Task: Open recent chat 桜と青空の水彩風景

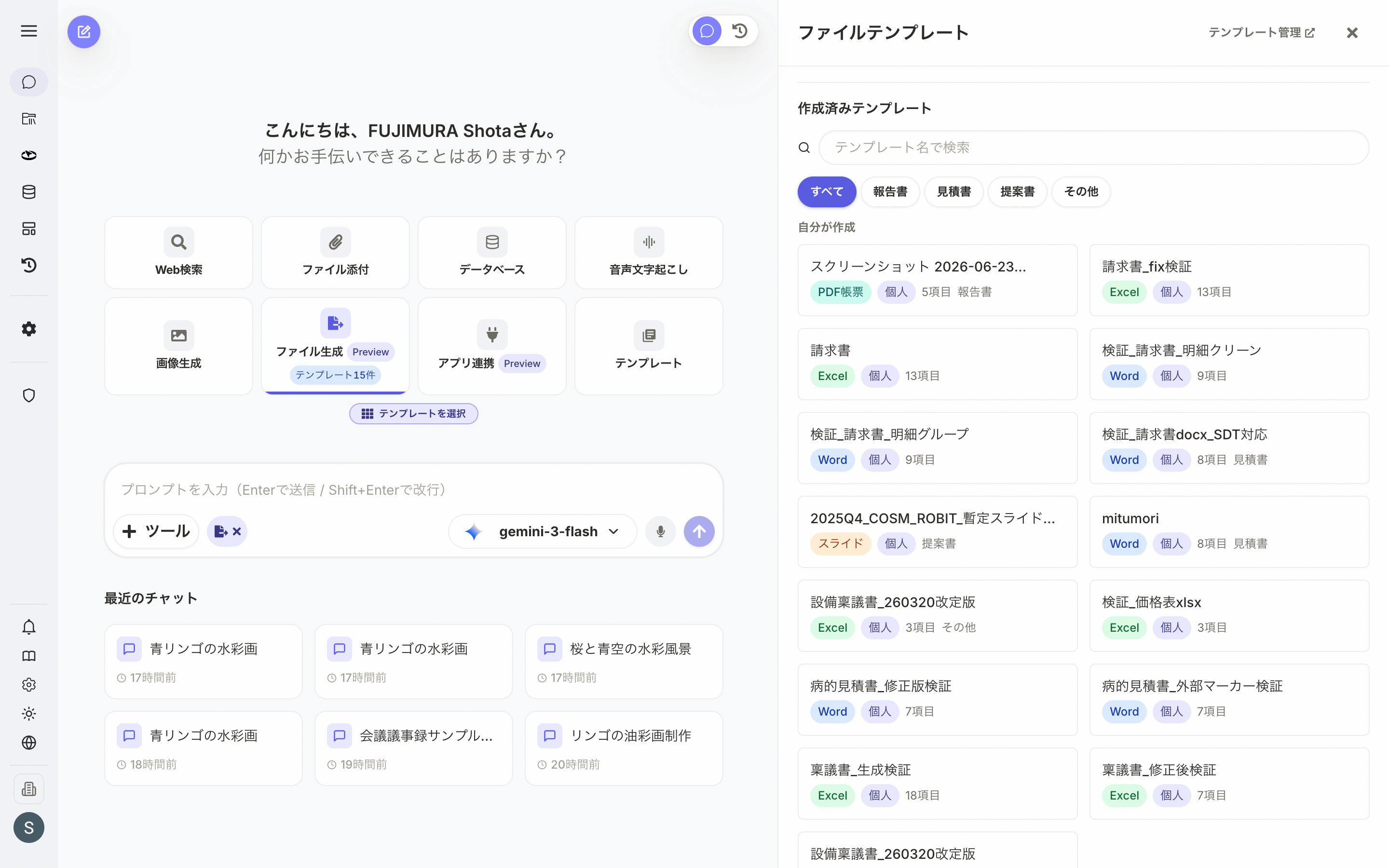Action: 624,661
